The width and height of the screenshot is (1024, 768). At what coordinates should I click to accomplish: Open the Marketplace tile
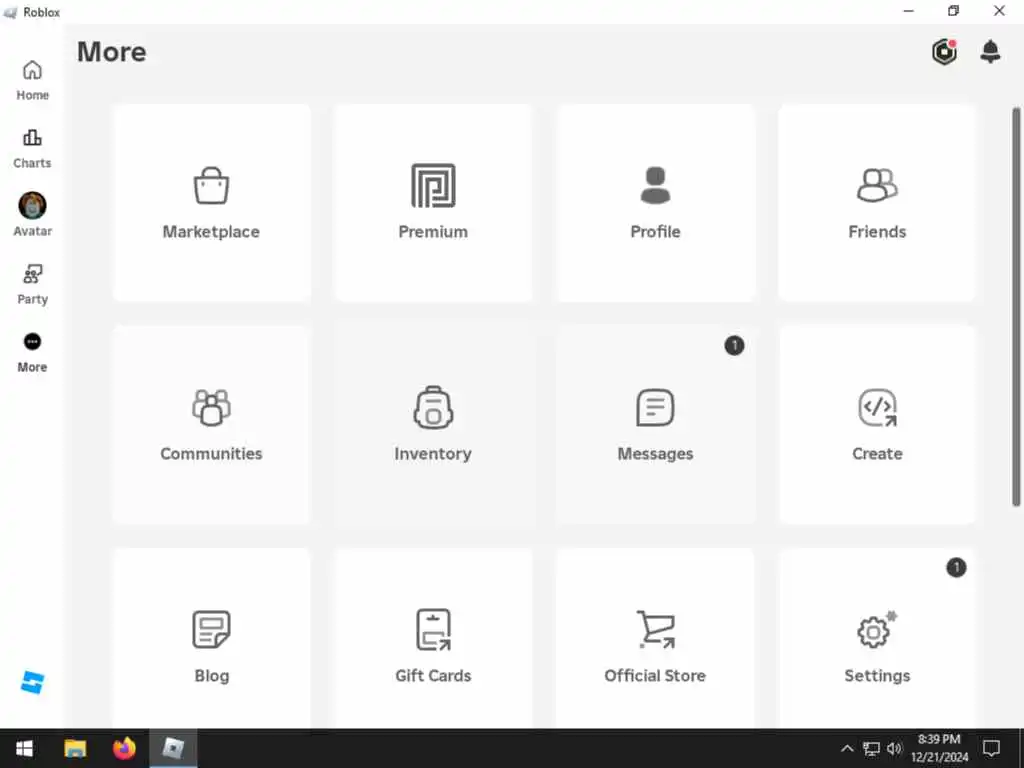pos(211,202)
